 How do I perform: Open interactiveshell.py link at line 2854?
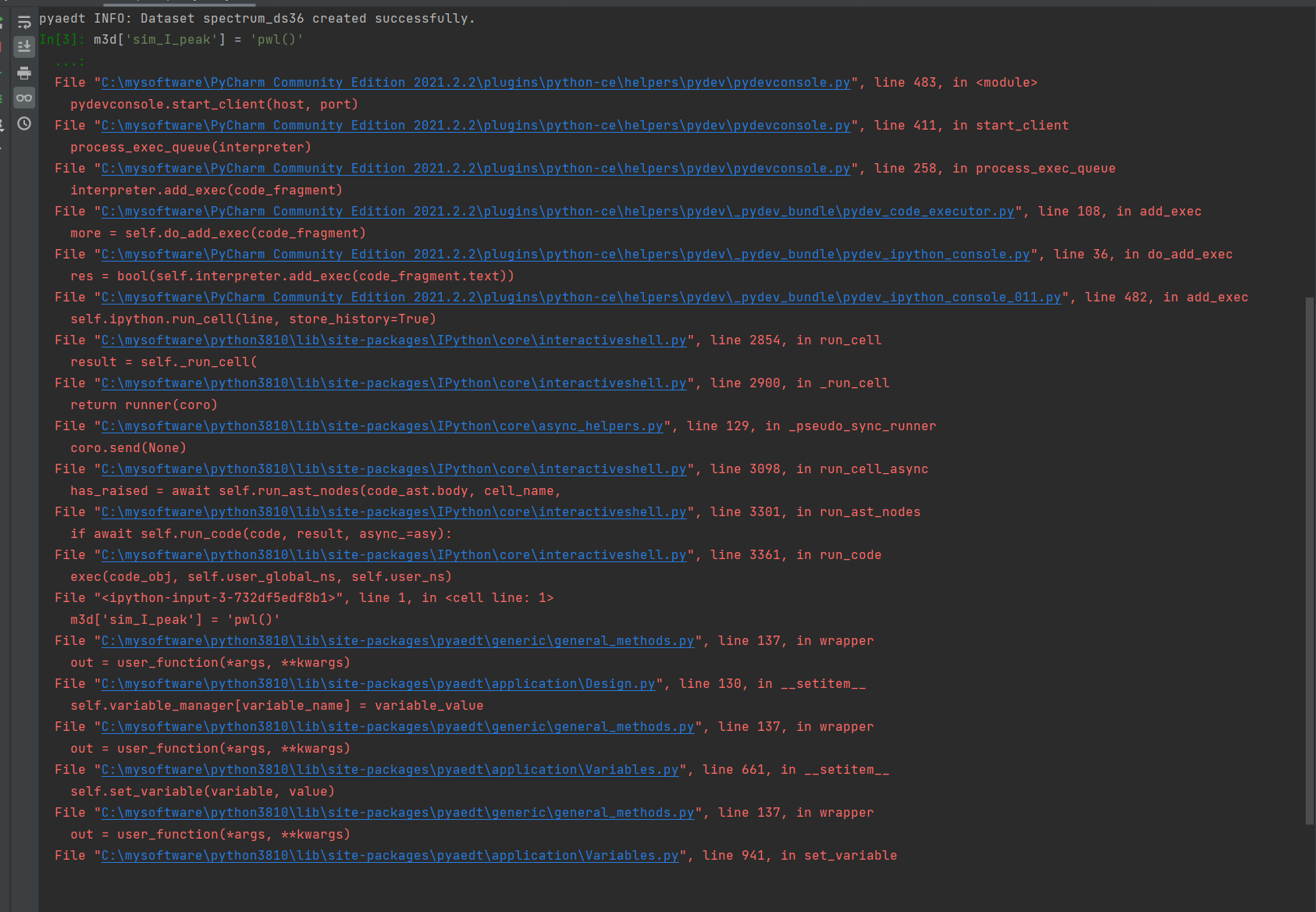tap(393, 340)
